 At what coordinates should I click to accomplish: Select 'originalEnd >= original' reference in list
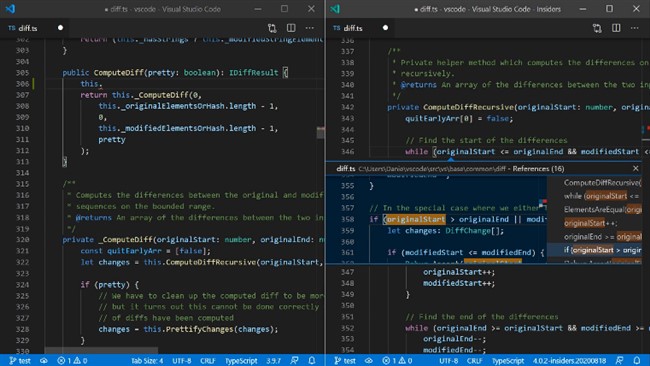(594, 237)
